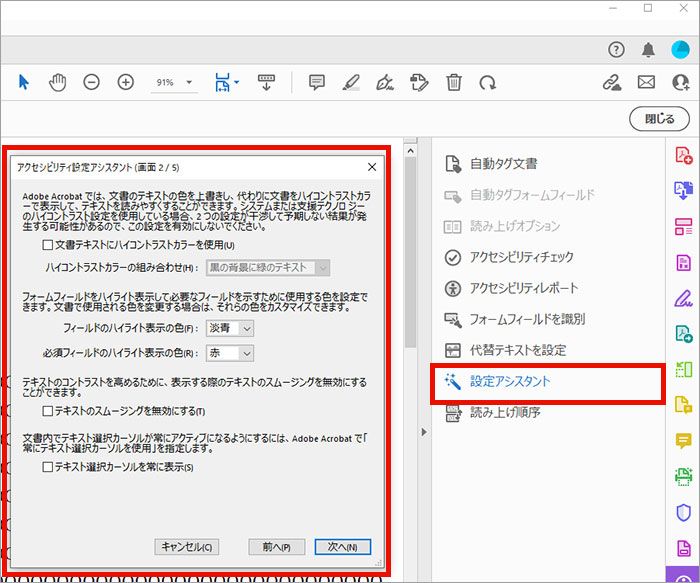Open フィールドのハイライト表示の色 dropdown
The width and height of the screenshot is (700, 583).
tap(230, 329)
